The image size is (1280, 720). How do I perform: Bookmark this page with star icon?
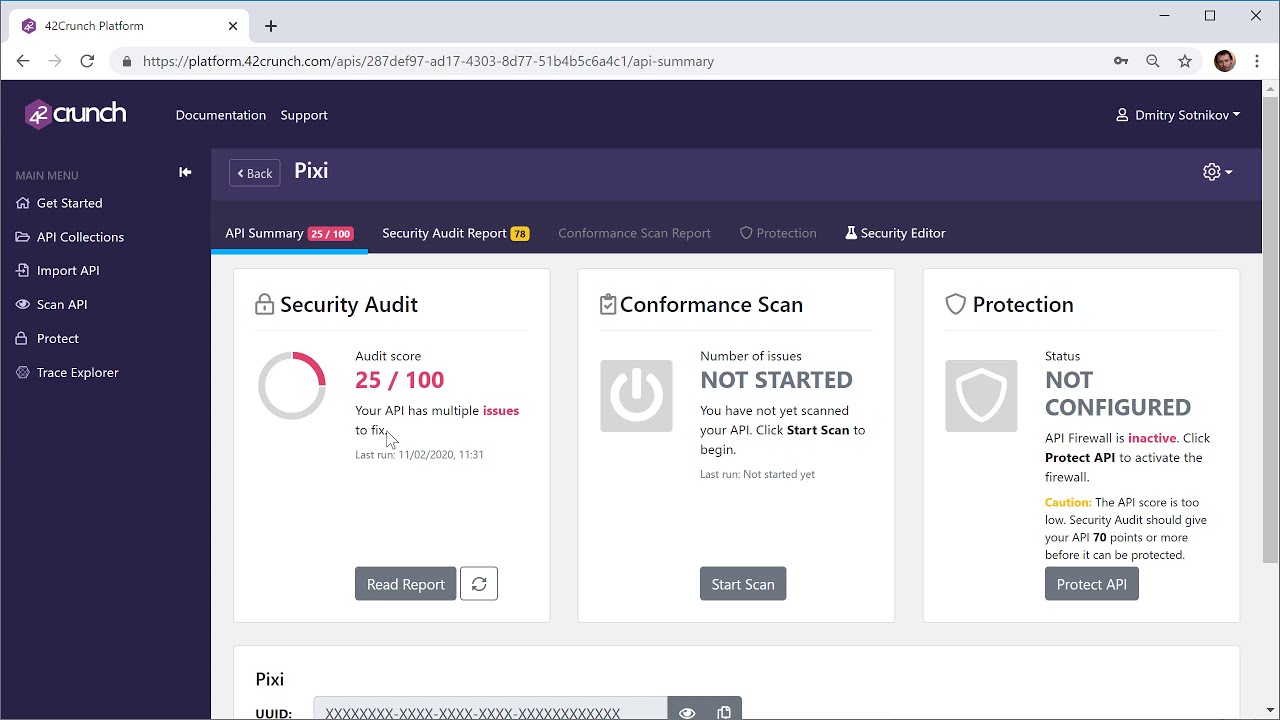click(1185, 61)
